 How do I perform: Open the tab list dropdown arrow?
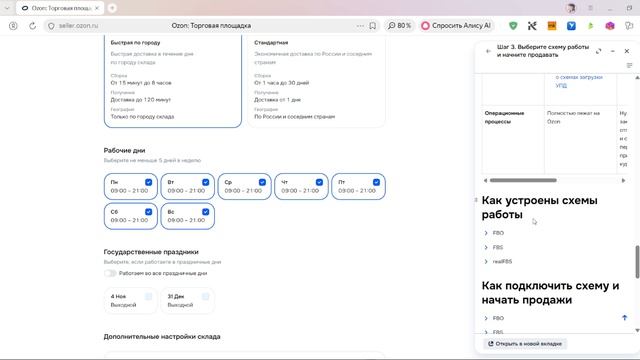pyautogui.click(x=7, y=8)
